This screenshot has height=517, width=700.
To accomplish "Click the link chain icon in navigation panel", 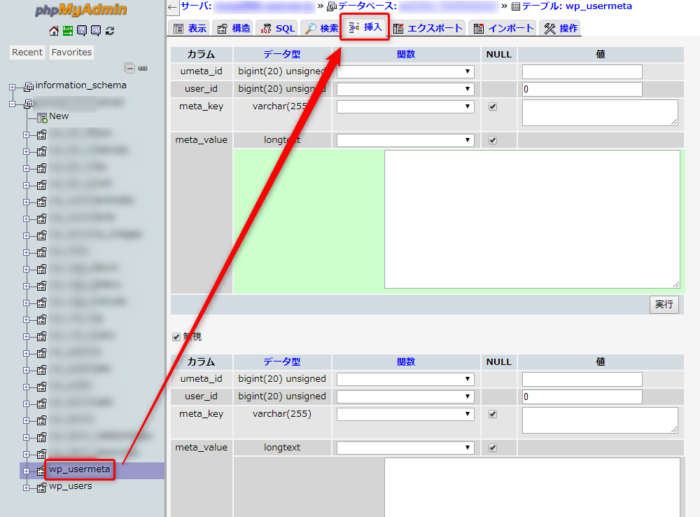I will 143,68.
